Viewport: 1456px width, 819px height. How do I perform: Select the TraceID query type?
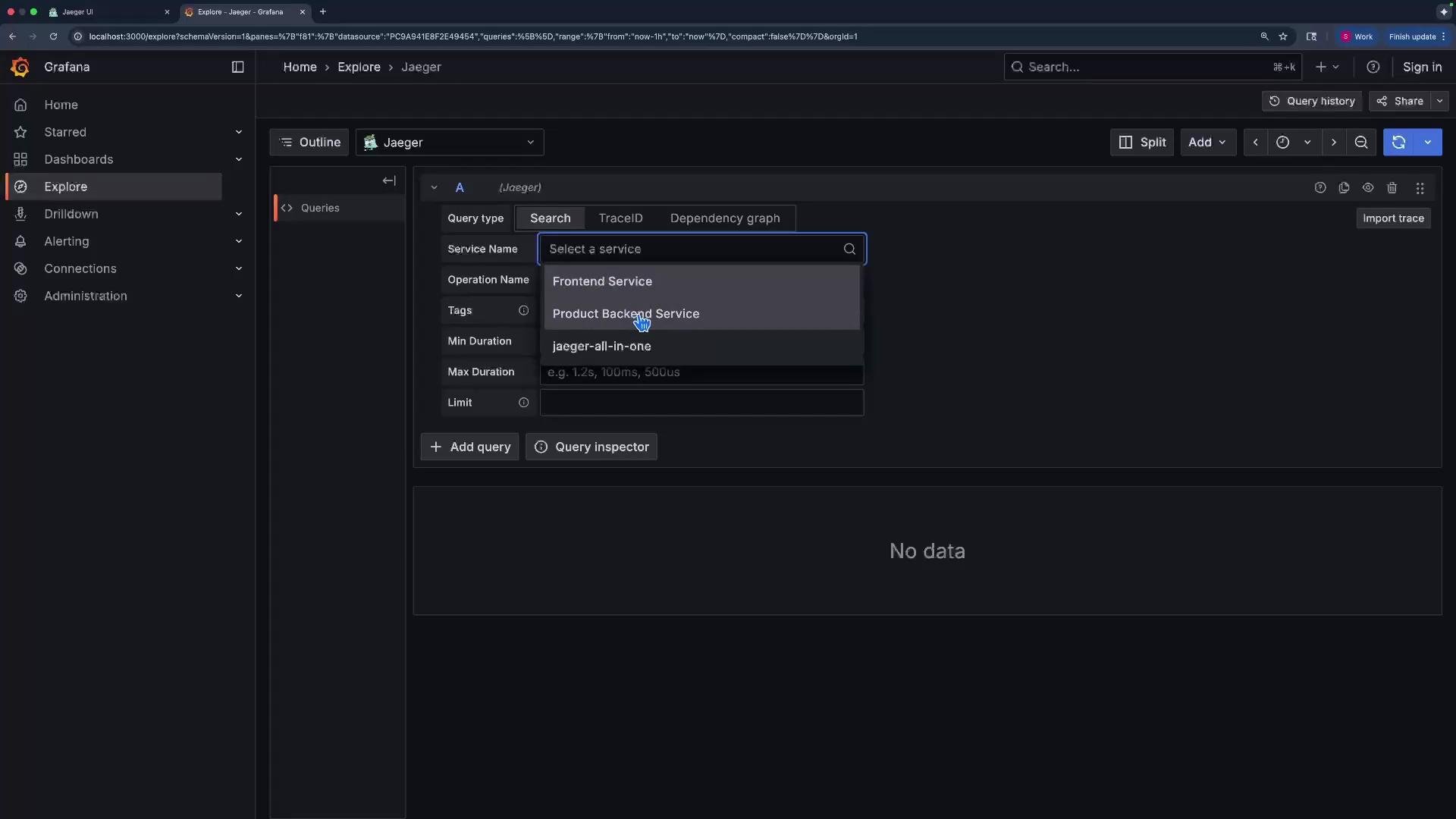[x=620, y=218]
